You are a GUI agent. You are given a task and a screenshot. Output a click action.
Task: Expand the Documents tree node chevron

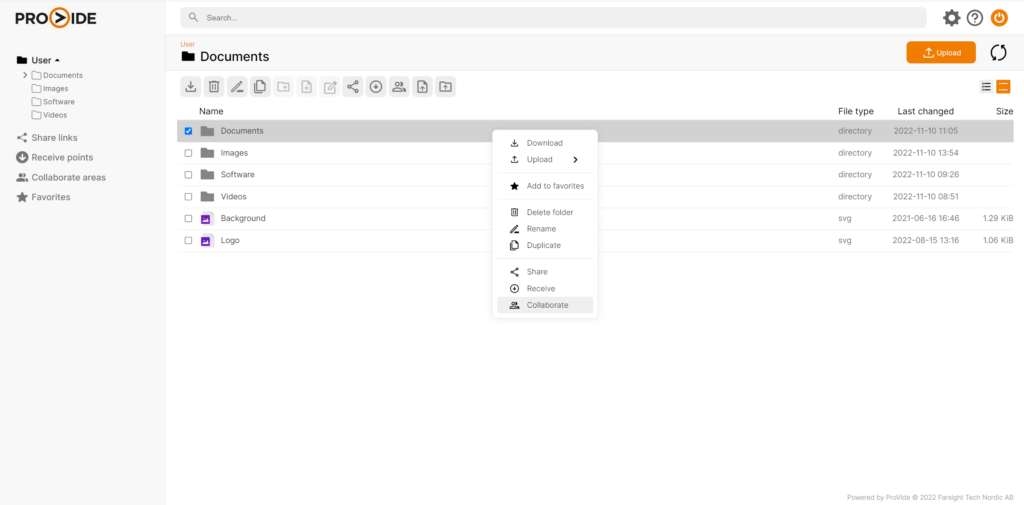pos(25,75)
